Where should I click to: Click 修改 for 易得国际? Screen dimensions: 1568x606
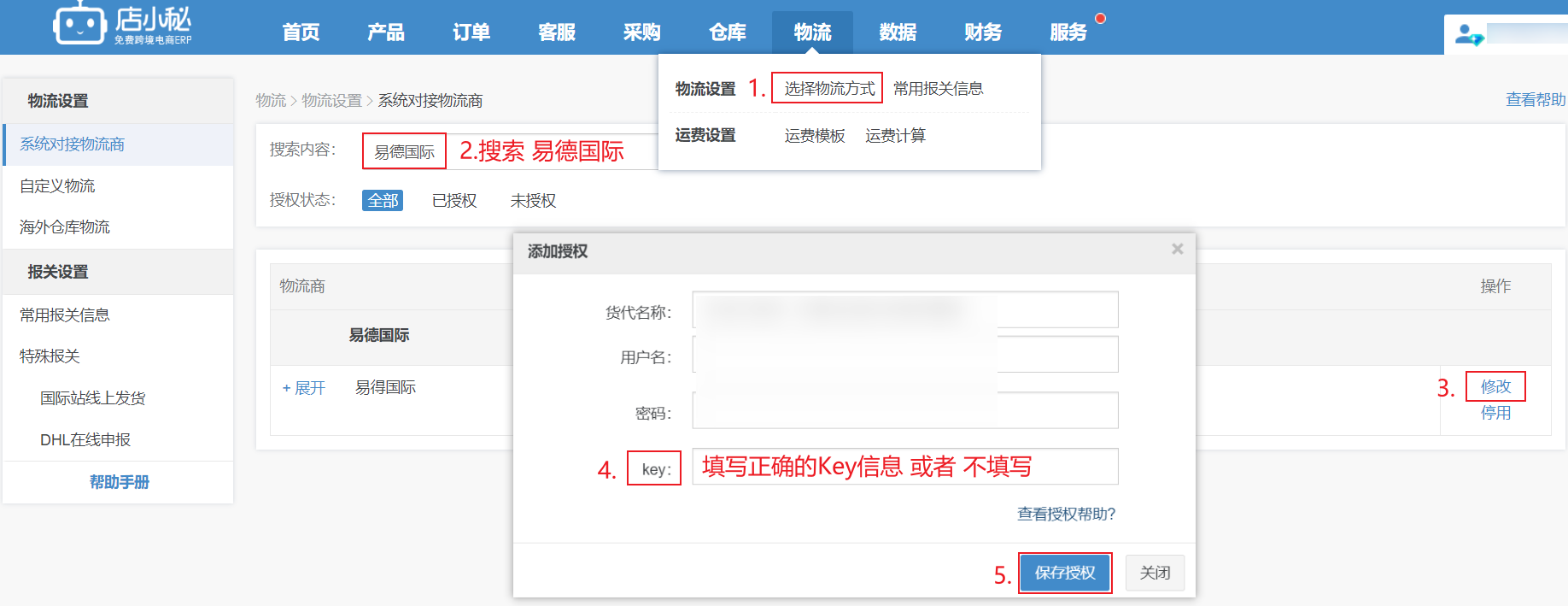tap(1495, 386)
